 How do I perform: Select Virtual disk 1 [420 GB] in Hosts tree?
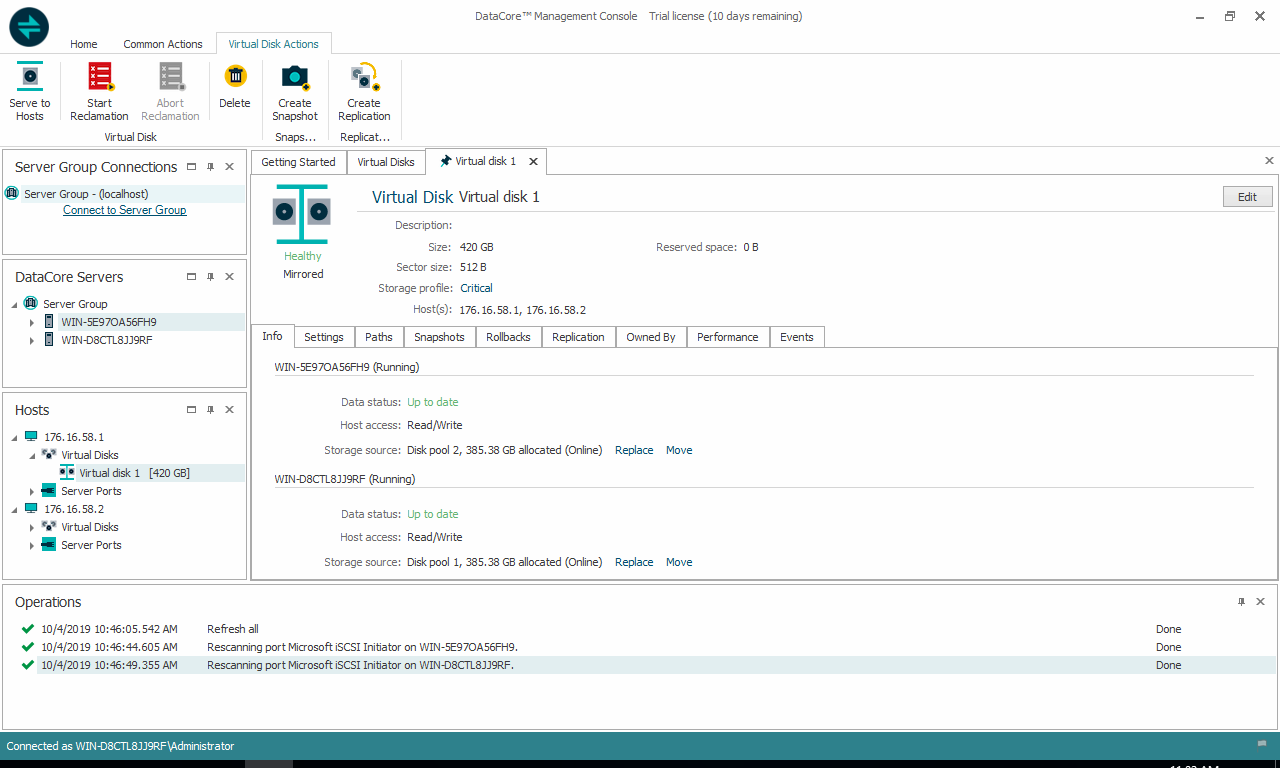(x=134, y=473)
